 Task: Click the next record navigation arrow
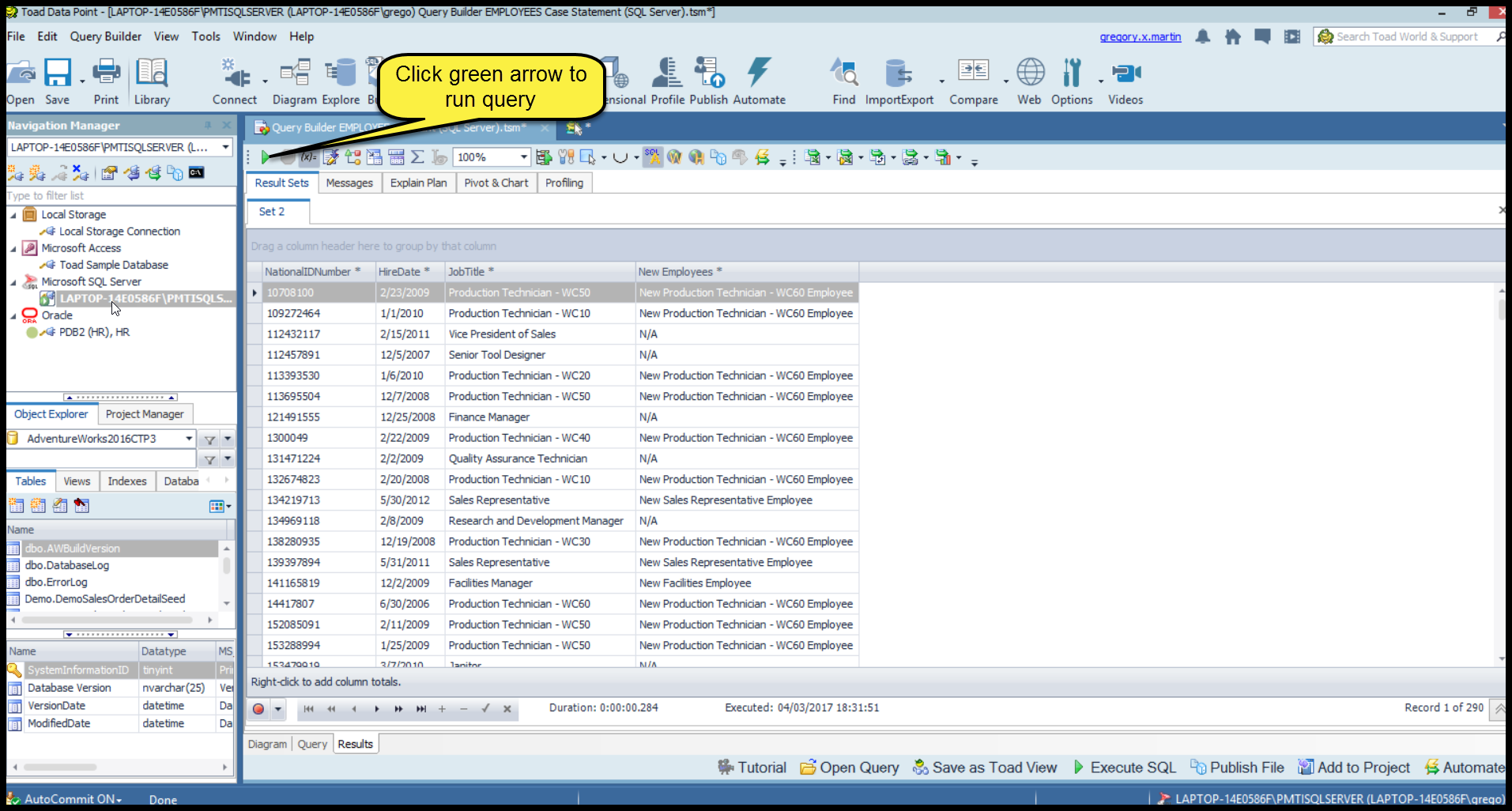[377, 709]
